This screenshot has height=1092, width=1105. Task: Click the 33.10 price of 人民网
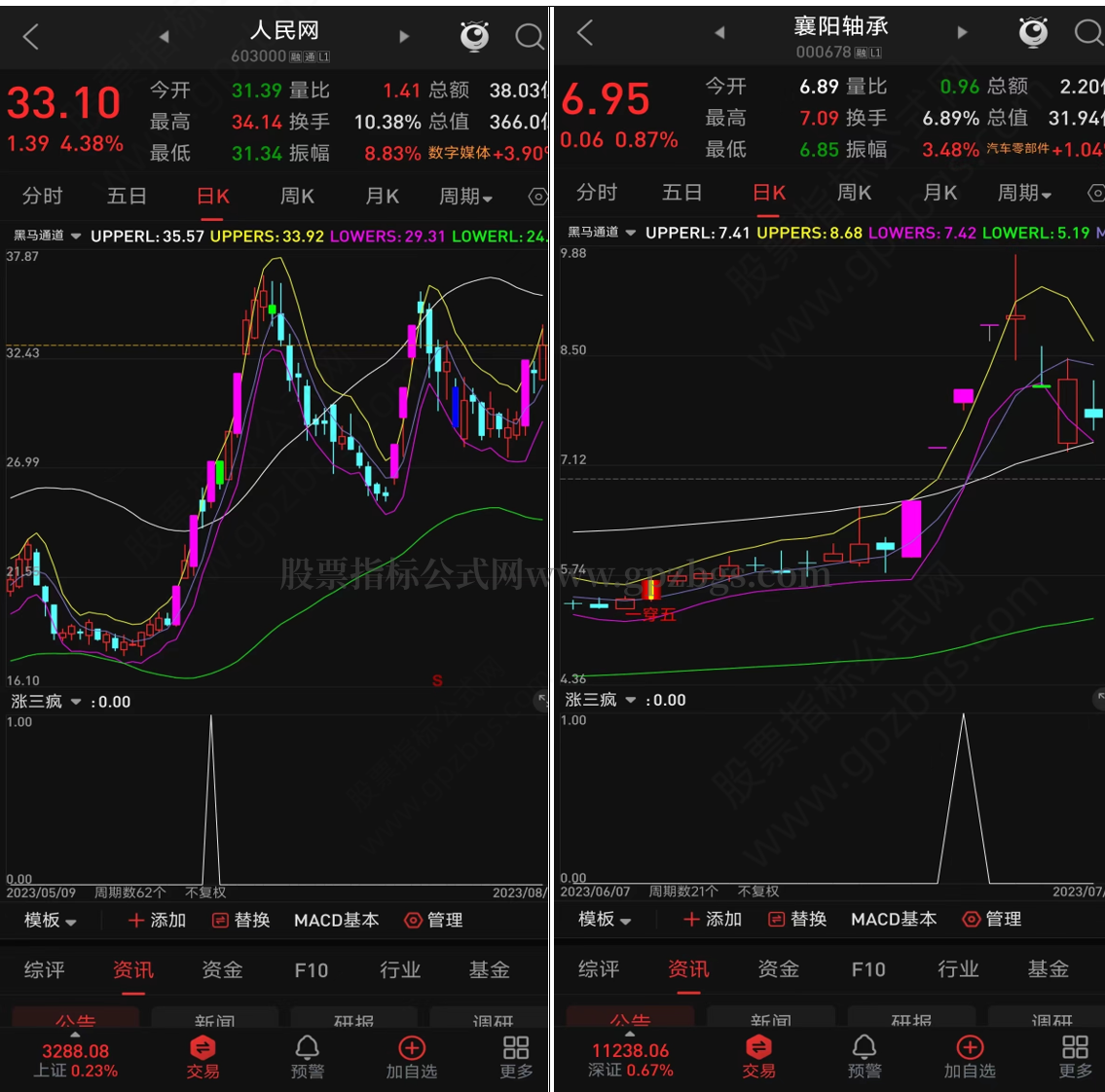click(x=63, y=103)
